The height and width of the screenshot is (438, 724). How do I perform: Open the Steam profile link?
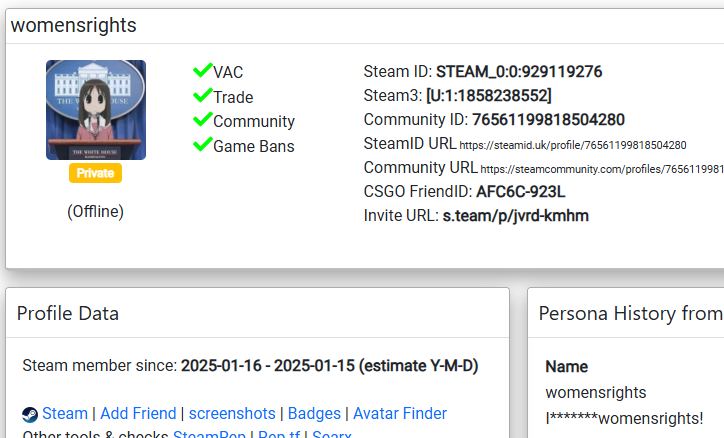tap(65, 414)
